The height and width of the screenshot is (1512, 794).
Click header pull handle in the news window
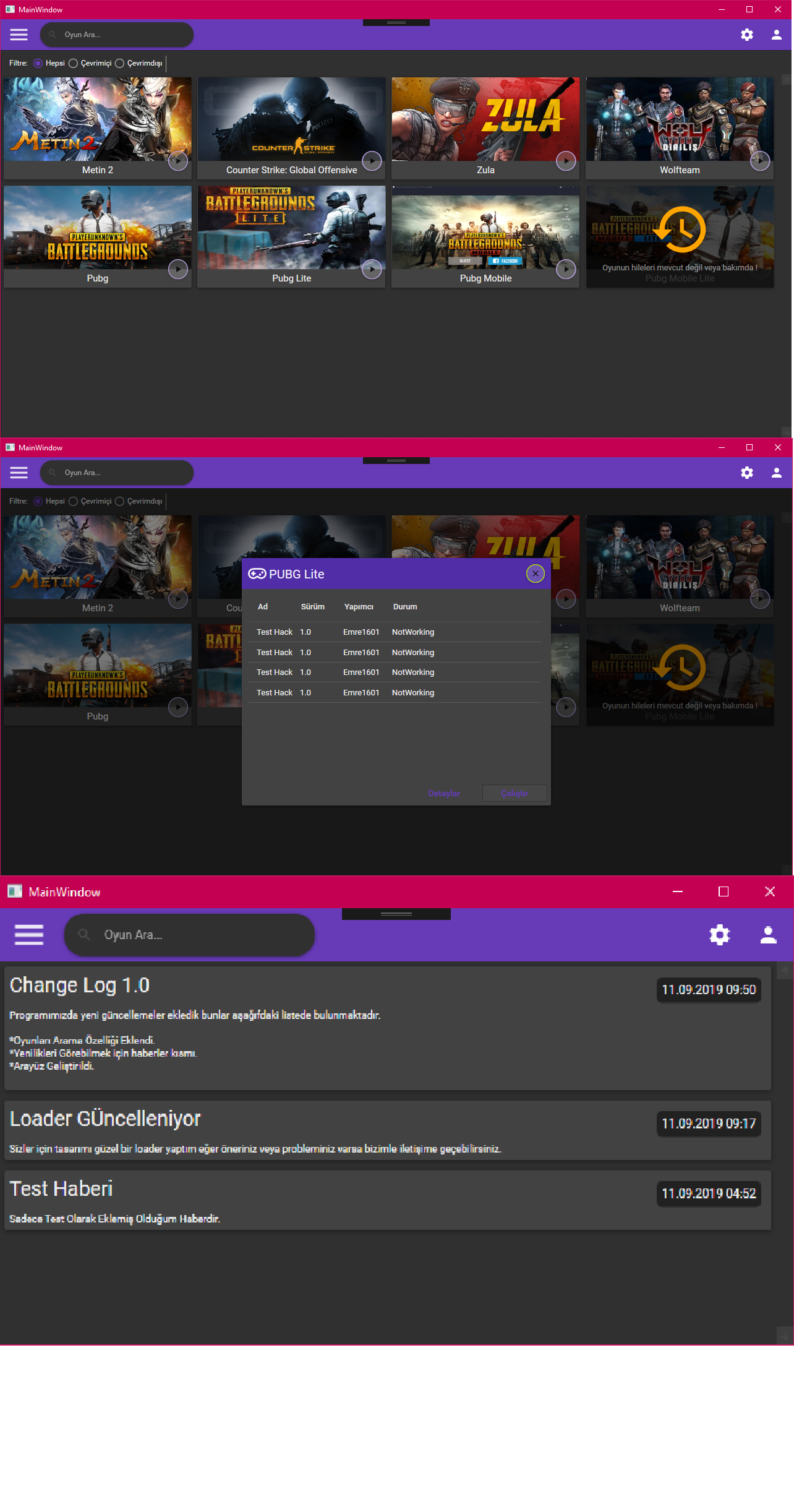396,914
